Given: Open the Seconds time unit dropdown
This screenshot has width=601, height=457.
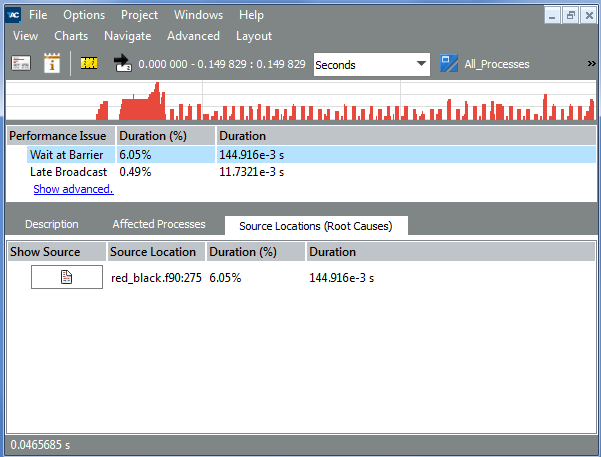Looking at the screenshot, I should 371,64.
